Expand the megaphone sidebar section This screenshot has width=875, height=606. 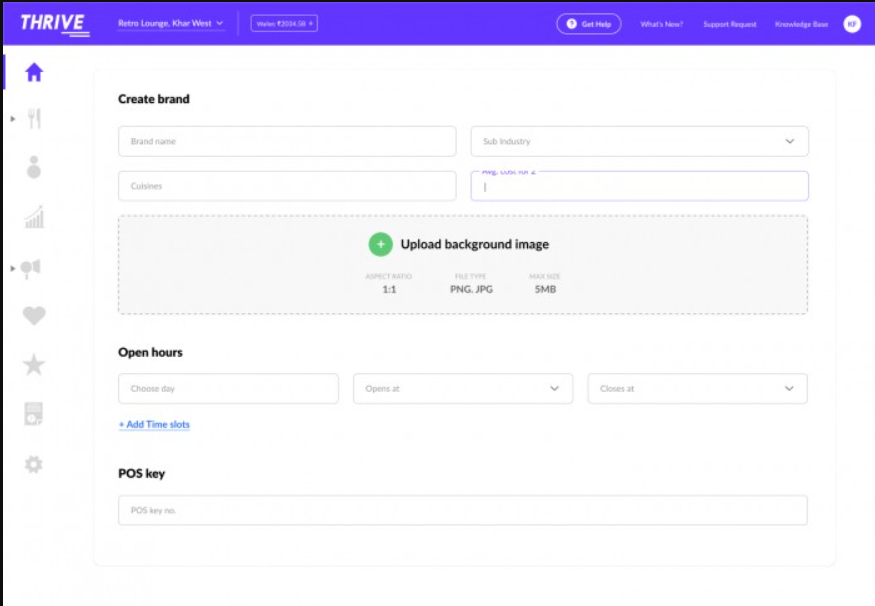coord(13,268)
